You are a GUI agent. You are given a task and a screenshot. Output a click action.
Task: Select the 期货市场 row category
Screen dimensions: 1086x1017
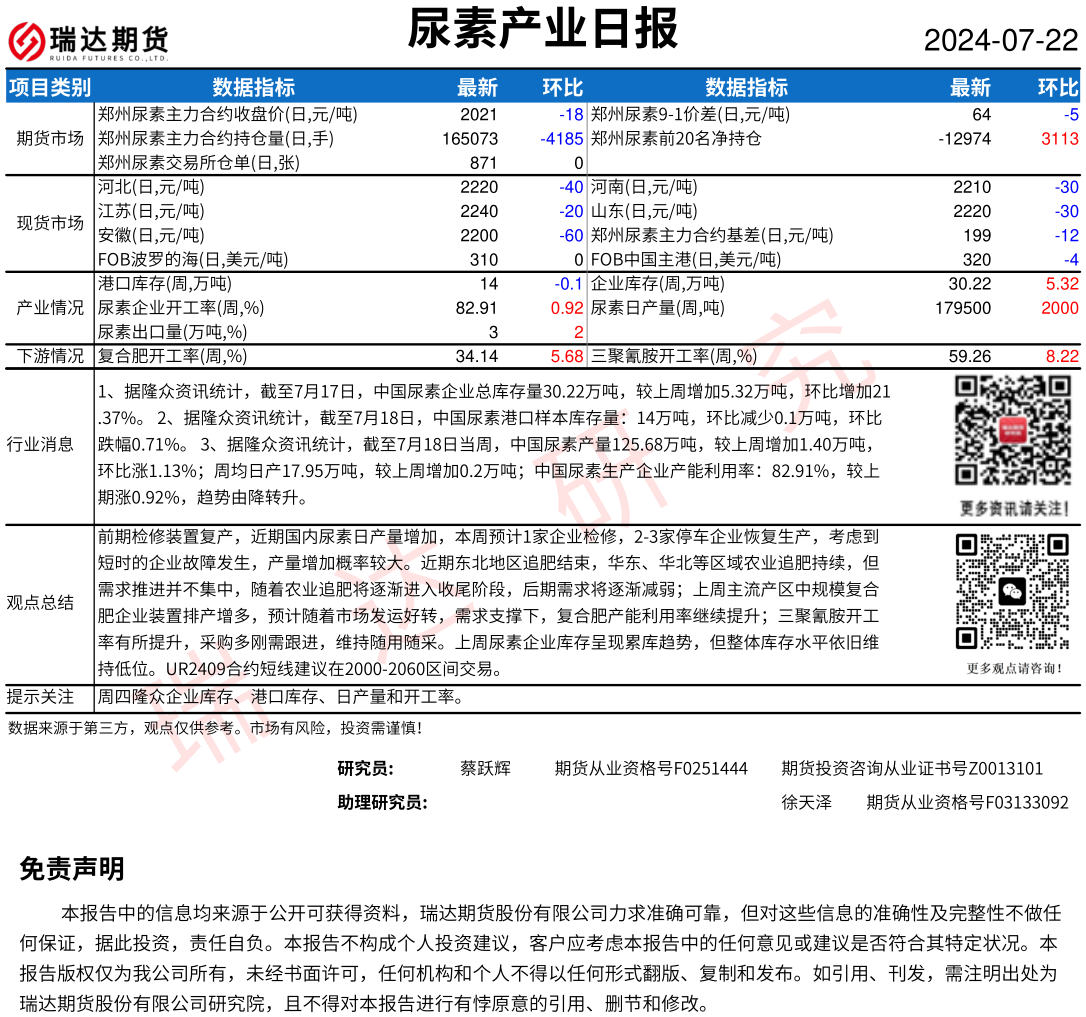point(50,138)
